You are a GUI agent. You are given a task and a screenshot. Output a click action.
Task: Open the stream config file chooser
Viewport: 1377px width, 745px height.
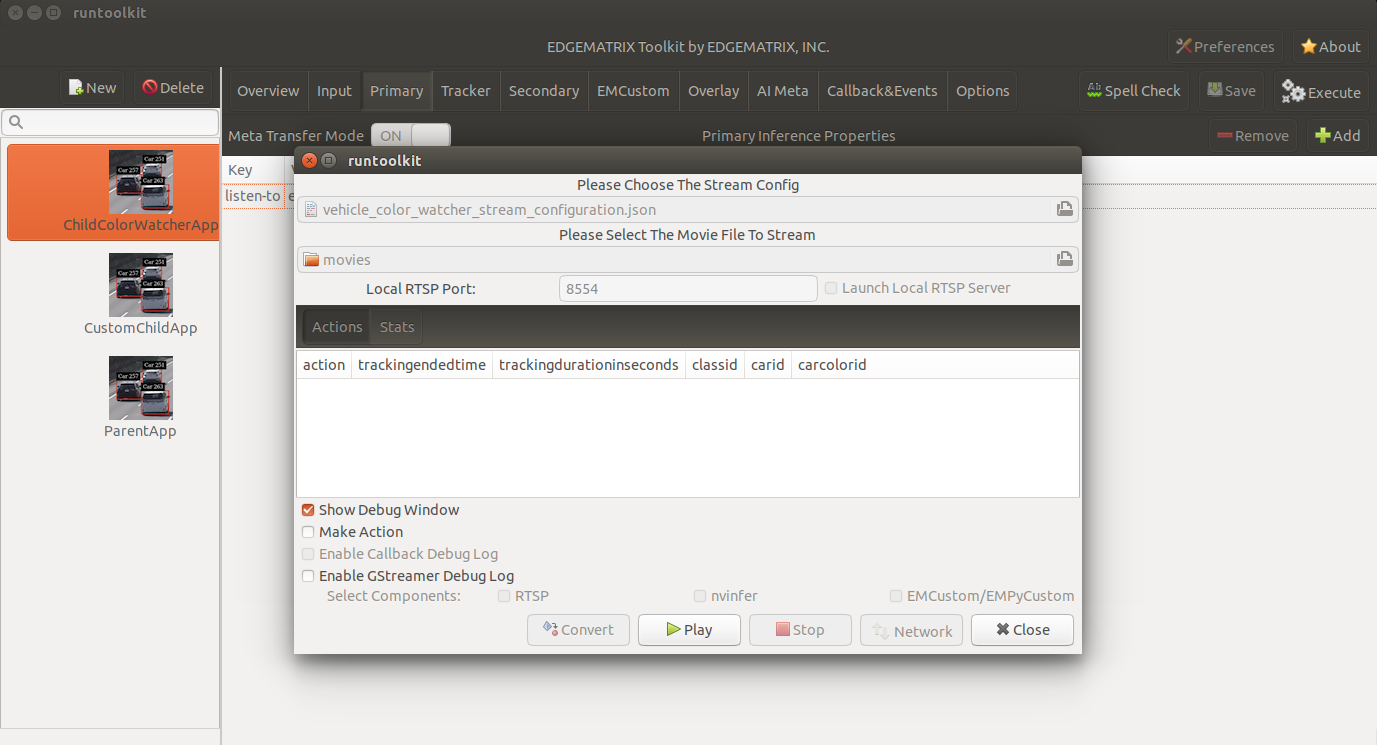688,209
